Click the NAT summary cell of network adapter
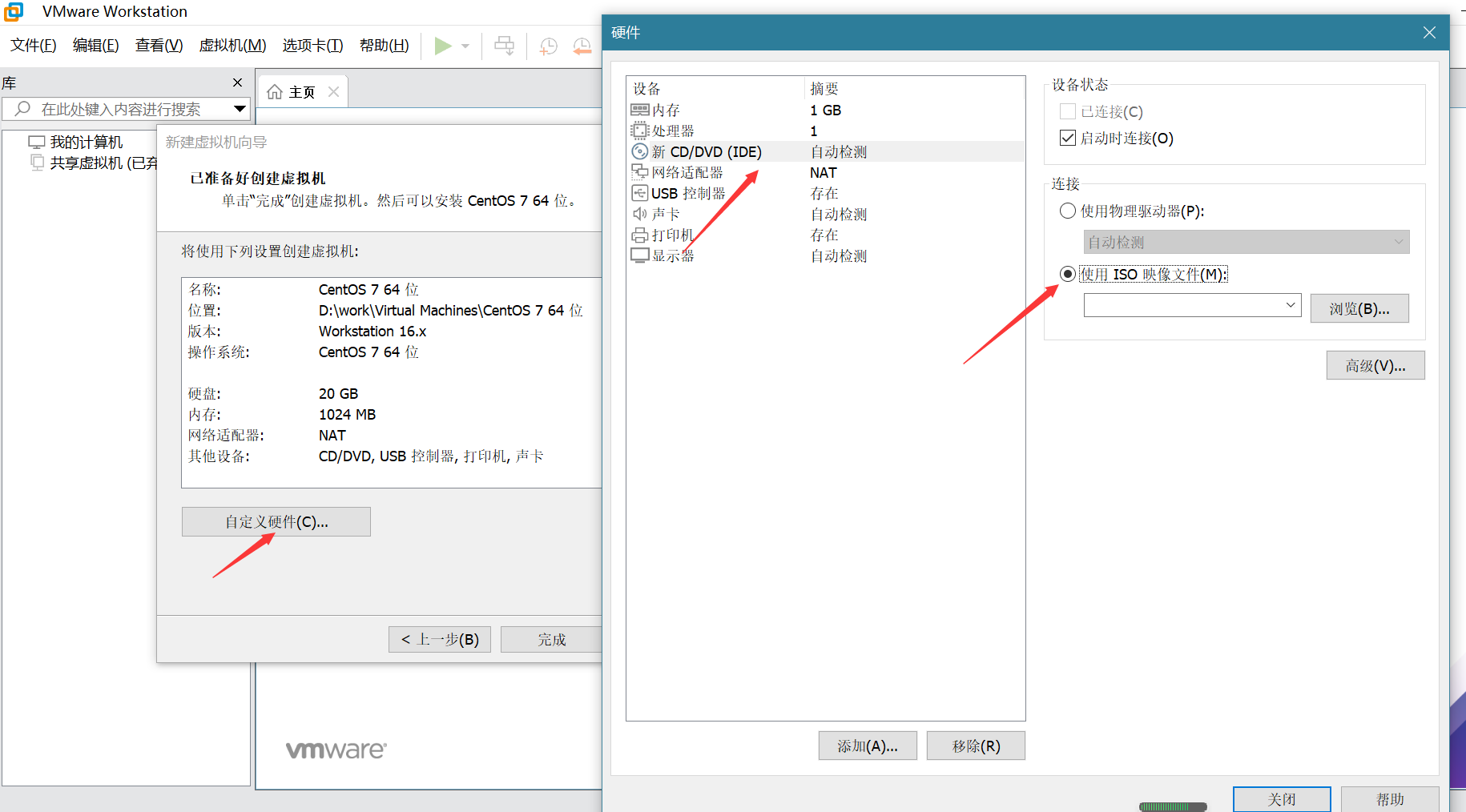 (823, 172)
